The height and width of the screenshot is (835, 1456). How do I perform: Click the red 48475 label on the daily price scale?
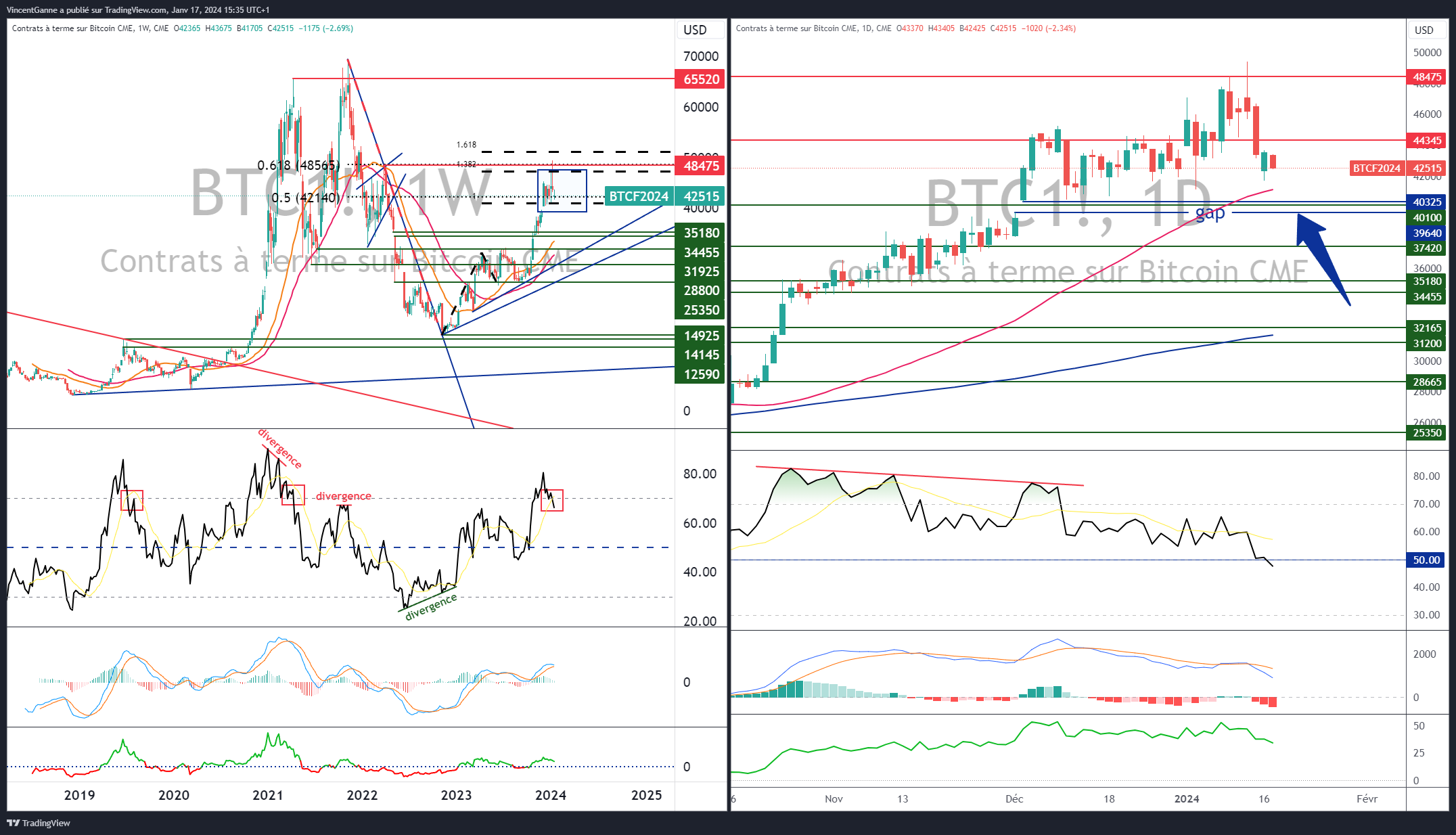click(1426, 77)
